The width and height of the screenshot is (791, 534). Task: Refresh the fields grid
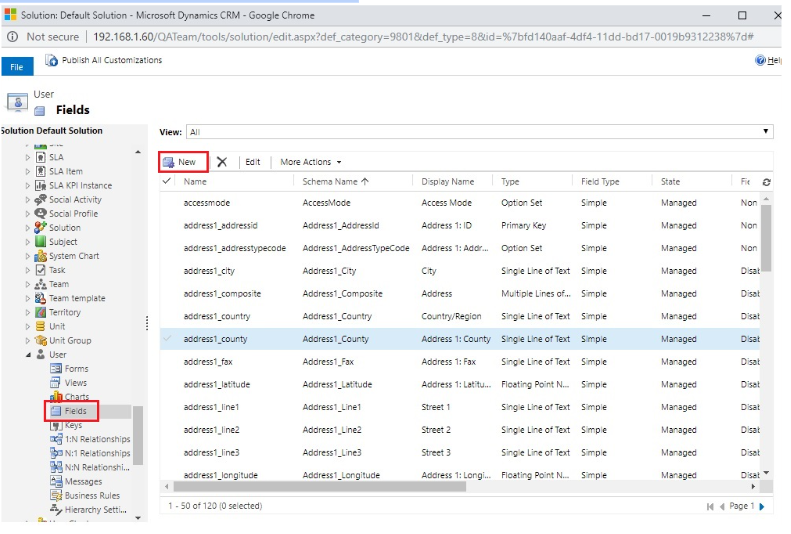(766, 182)
